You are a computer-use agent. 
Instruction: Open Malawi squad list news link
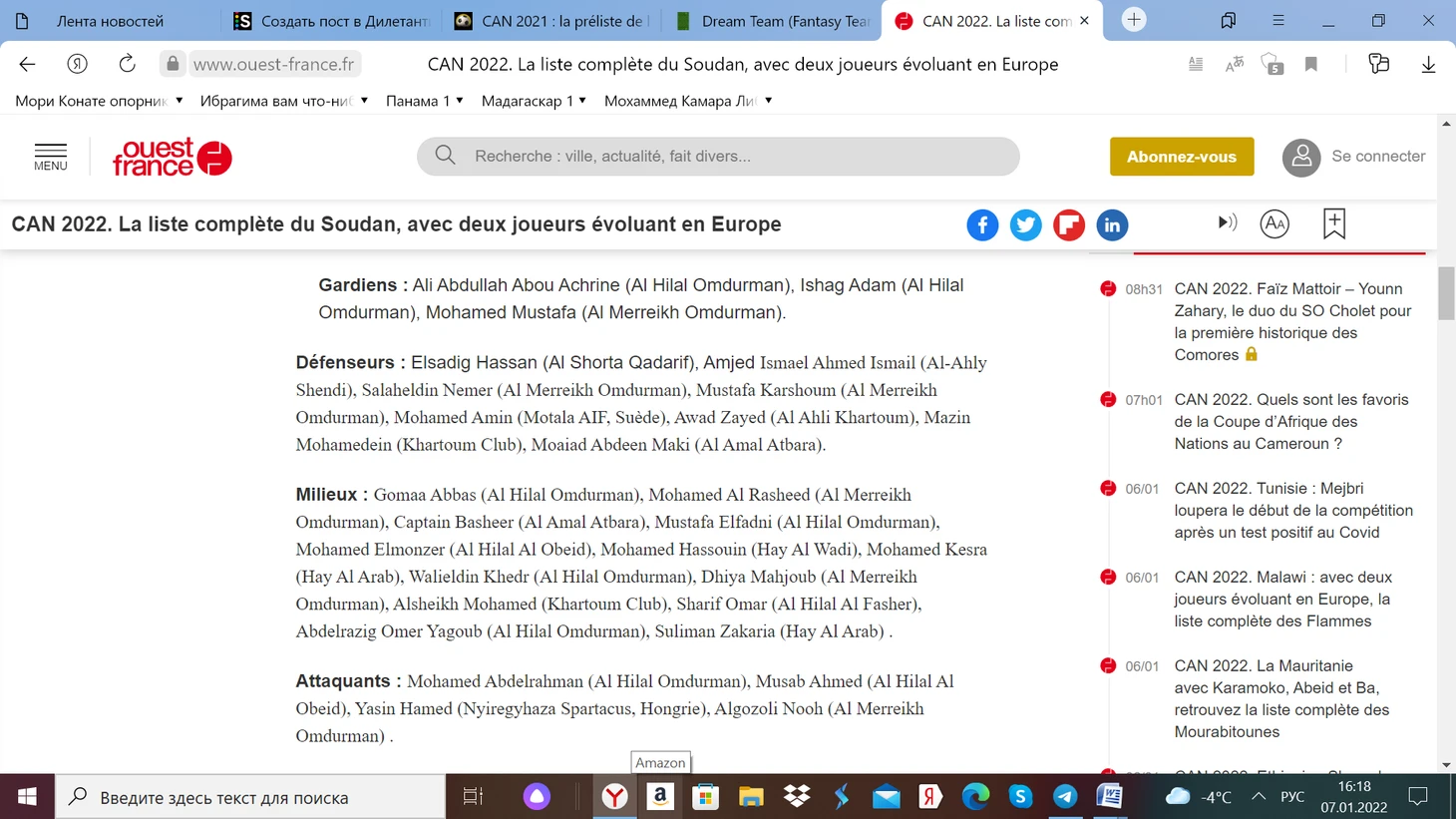(x=1281, y=599)
